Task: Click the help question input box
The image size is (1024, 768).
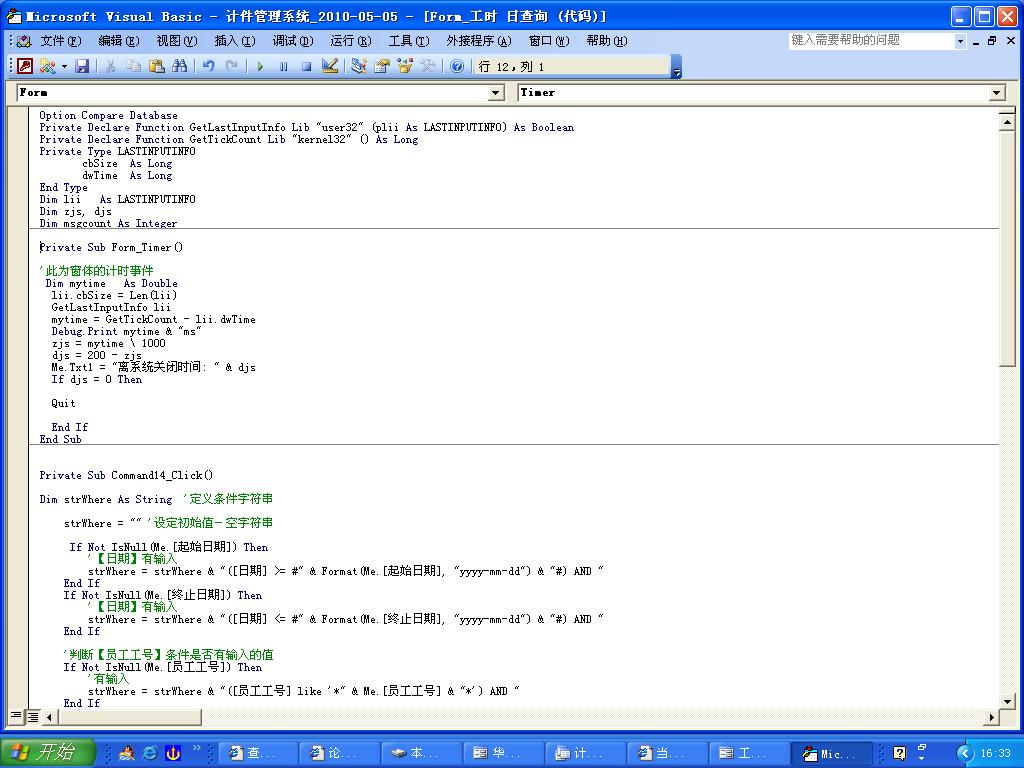Action: coord(871,40)
